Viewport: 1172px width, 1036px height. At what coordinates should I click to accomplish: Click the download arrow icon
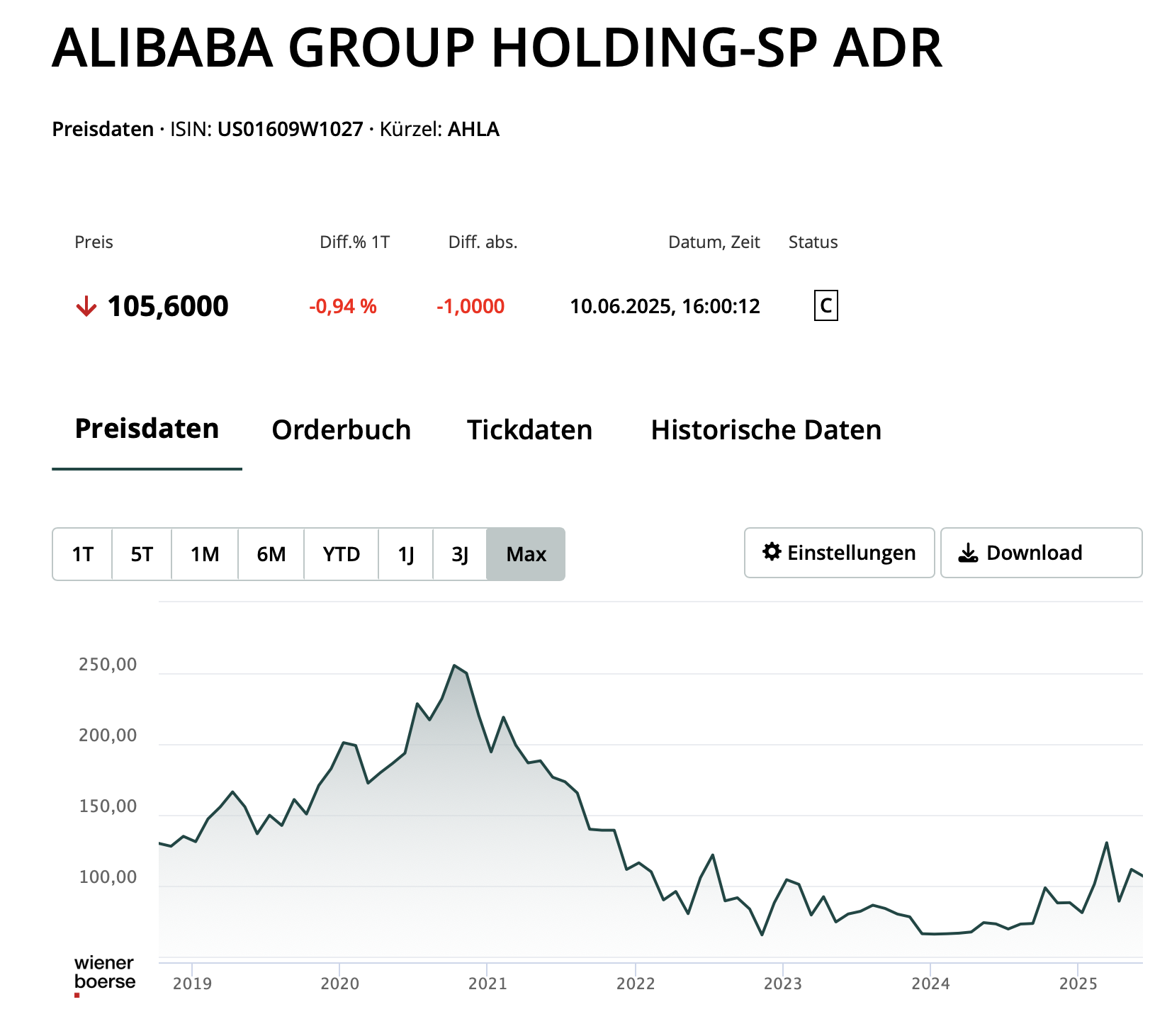click(968, 553)
